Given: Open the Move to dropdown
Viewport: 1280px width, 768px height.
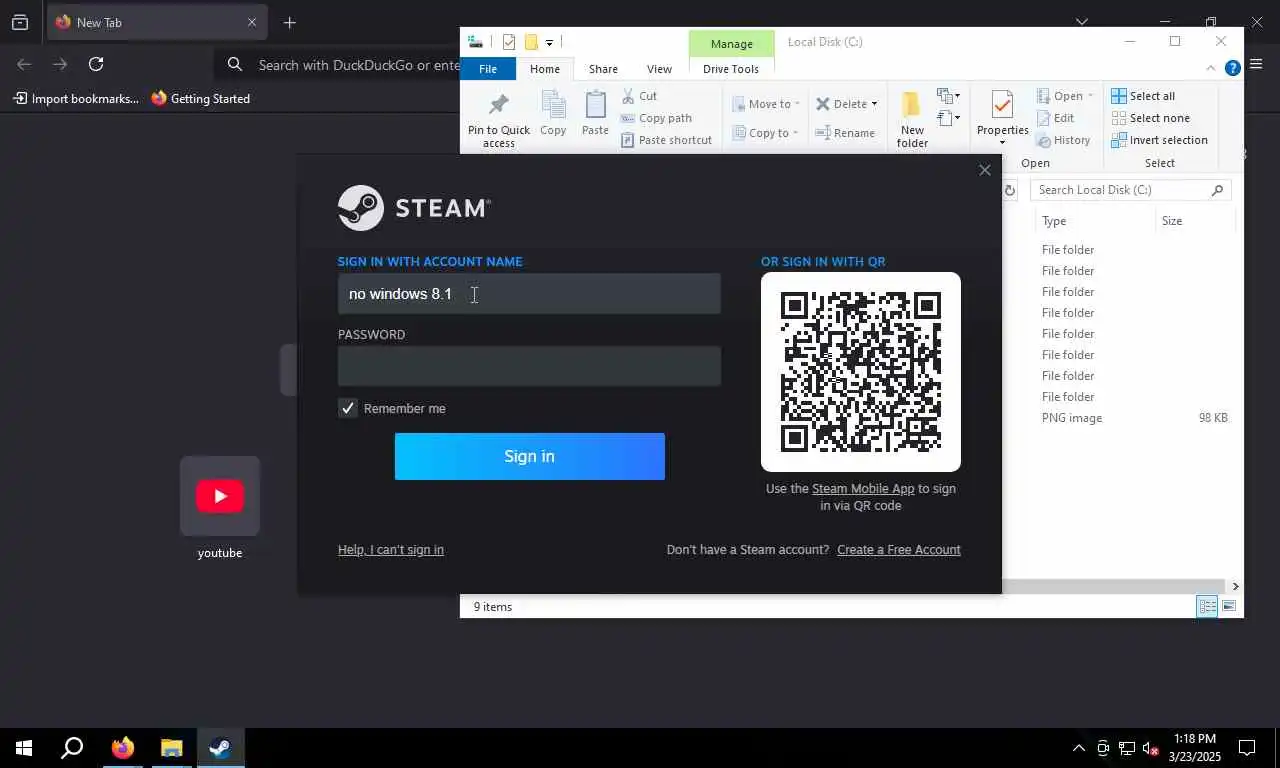Looking at the screenshot, I should 765,104.
